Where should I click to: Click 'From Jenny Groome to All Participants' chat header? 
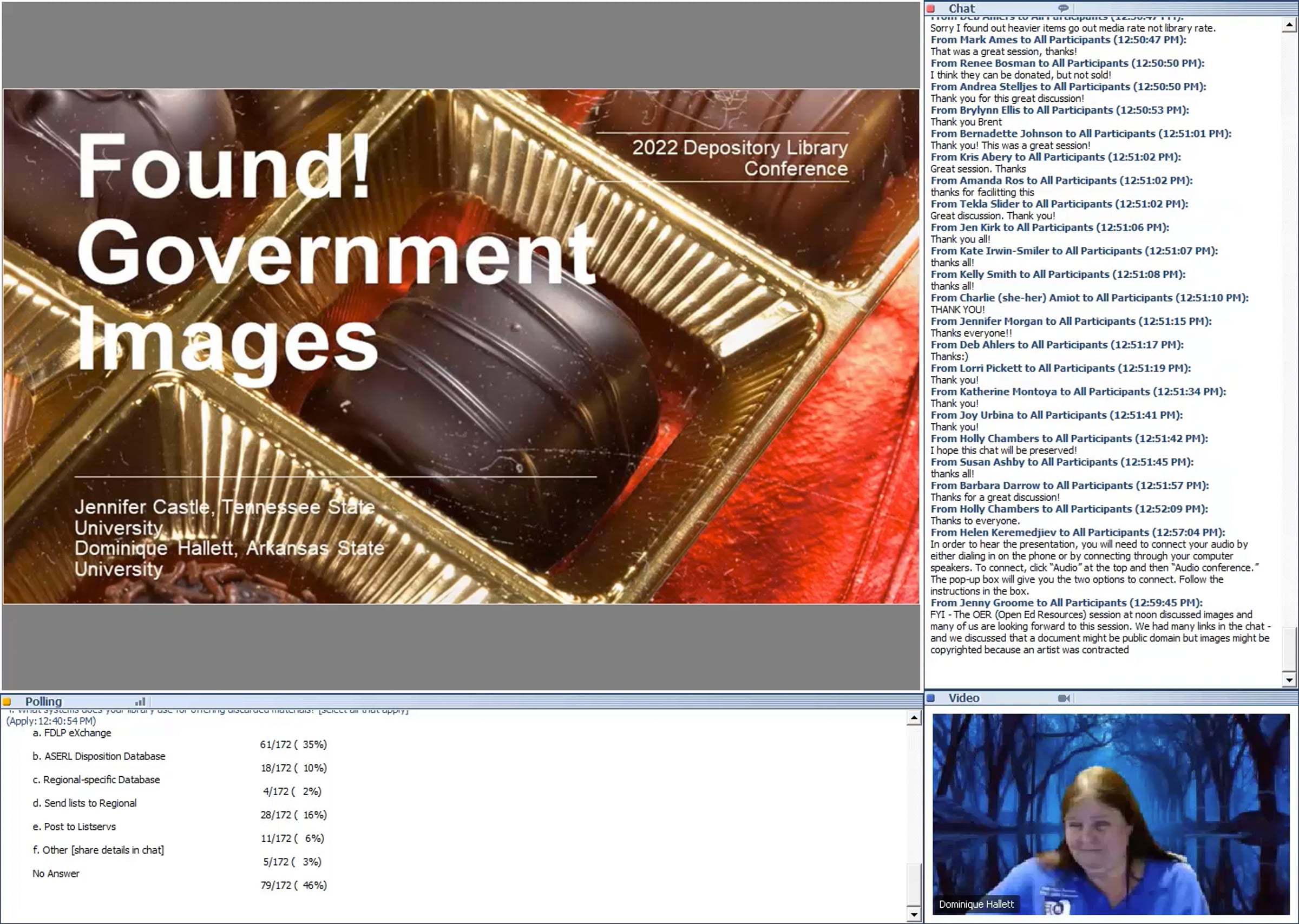click(x=1066, y=602)
